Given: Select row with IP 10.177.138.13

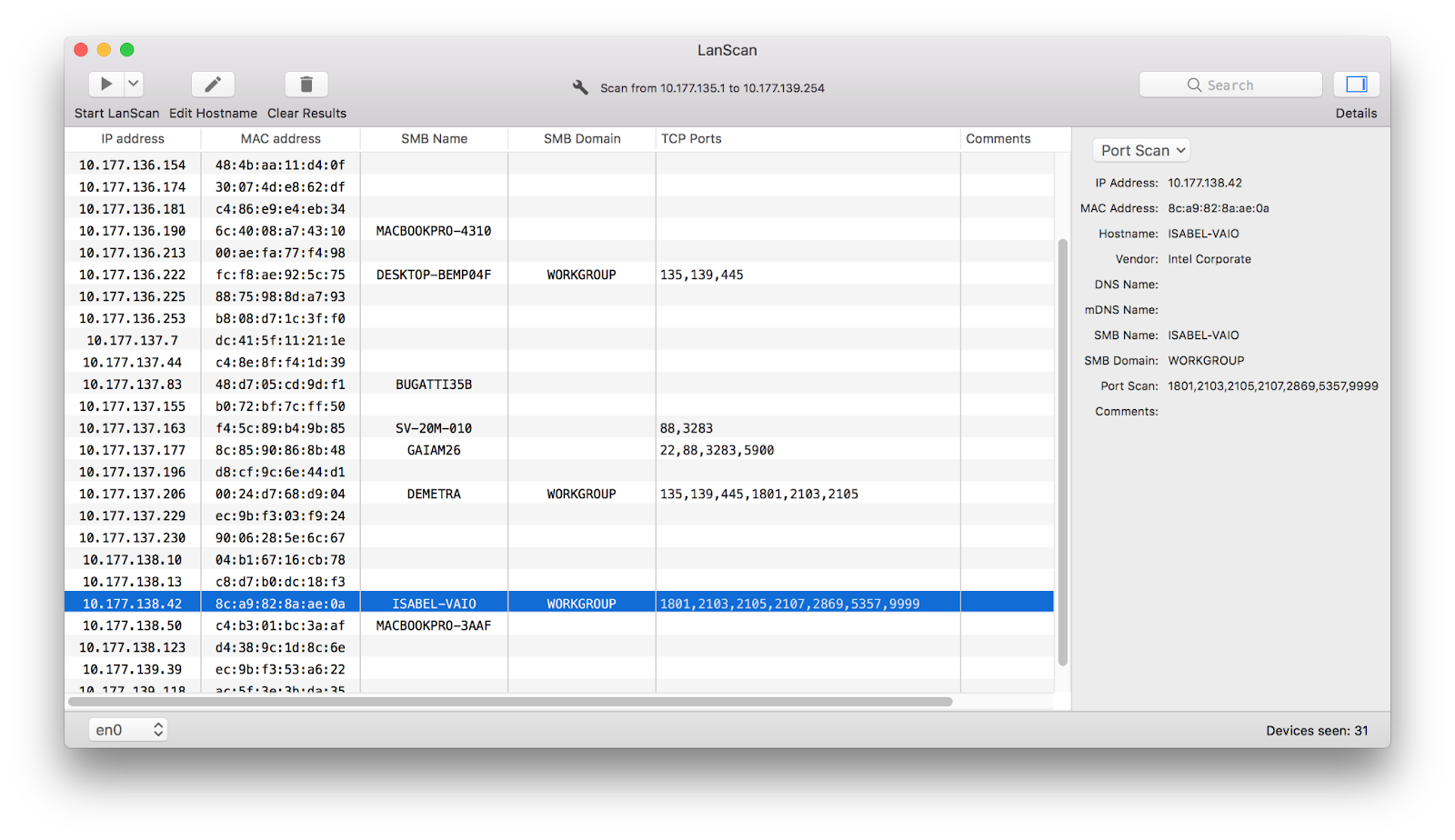Looking at the screenshot, I should [x=559, y=582].
